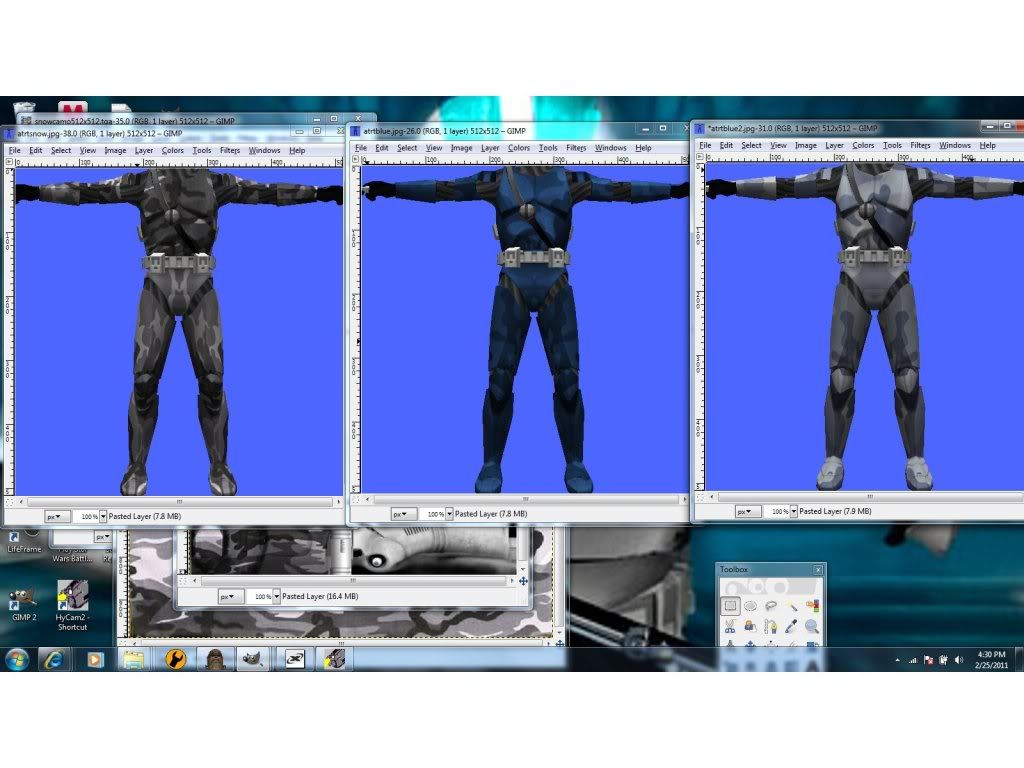
Task: Select the Scissors Select tool
Action: [730, 627]
